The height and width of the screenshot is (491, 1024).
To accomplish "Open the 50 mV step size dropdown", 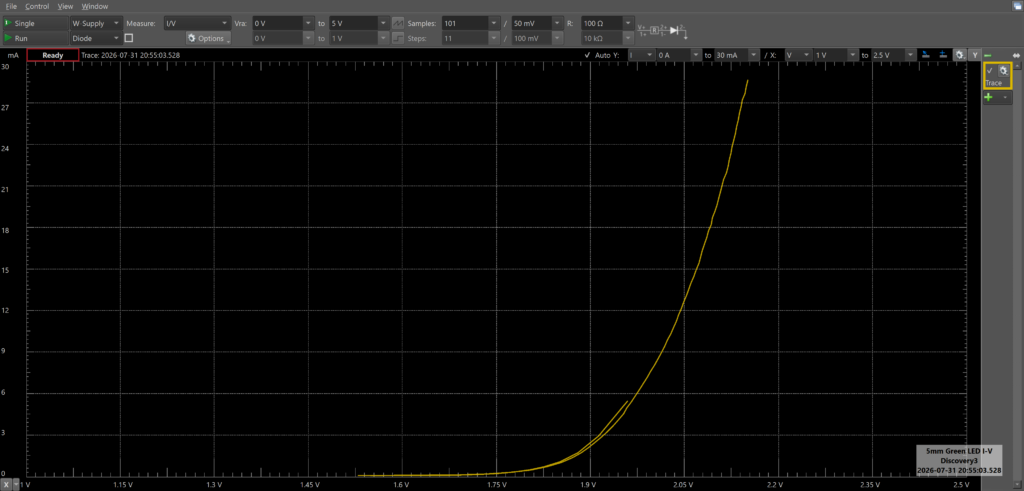I will click(x=537, y=23).
